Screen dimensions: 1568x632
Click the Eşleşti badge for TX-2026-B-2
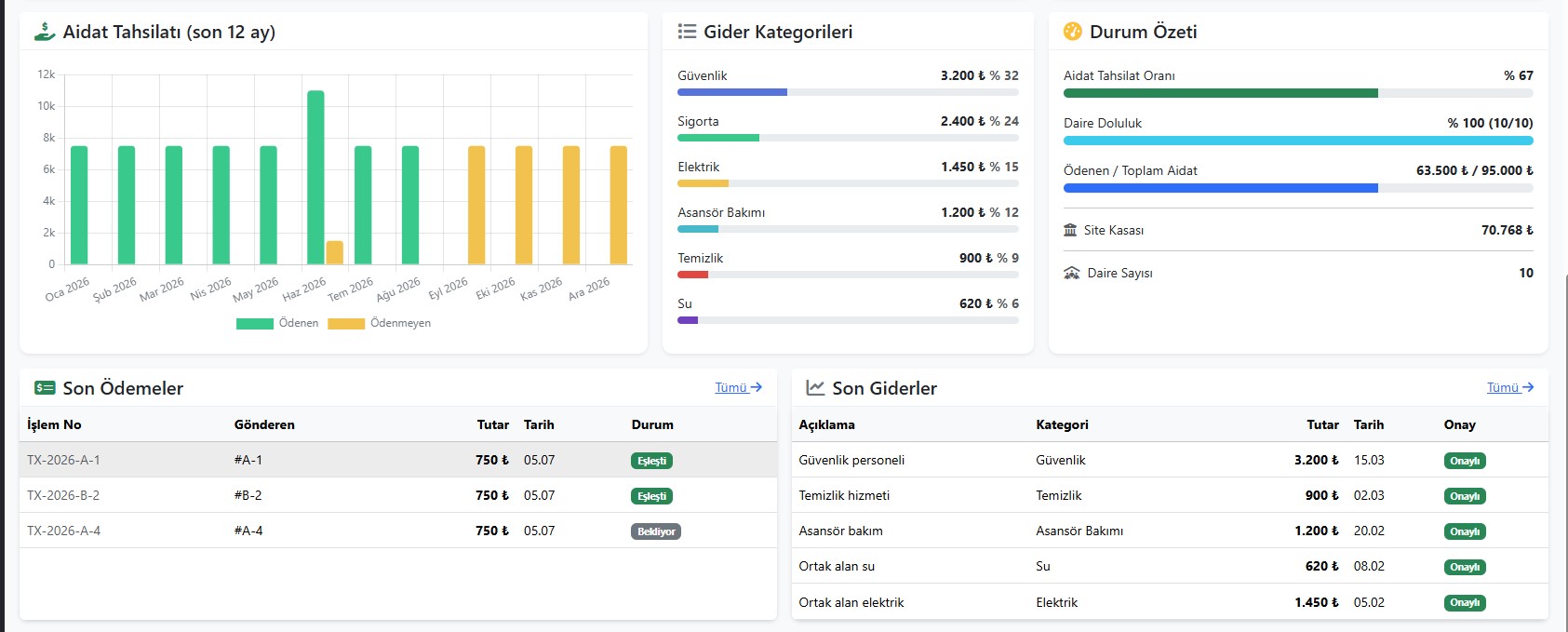click(x=651, y=496)
